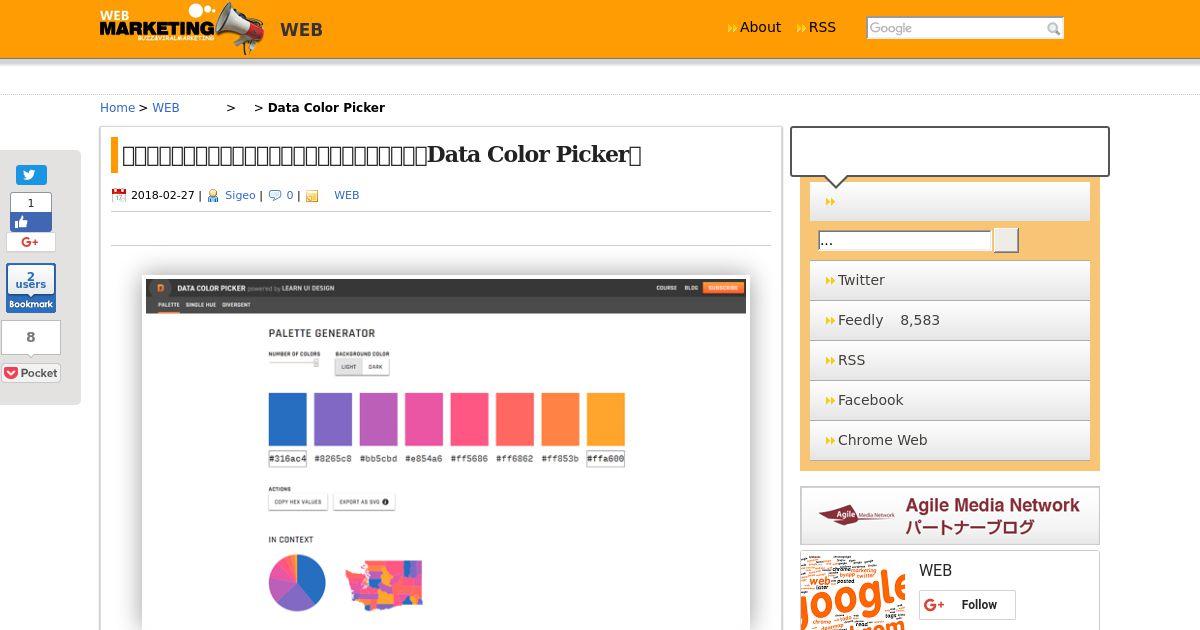Screen dimensions: 1200x630
Task: Click the pie chart in the In Context section
Action: point(297,582)
